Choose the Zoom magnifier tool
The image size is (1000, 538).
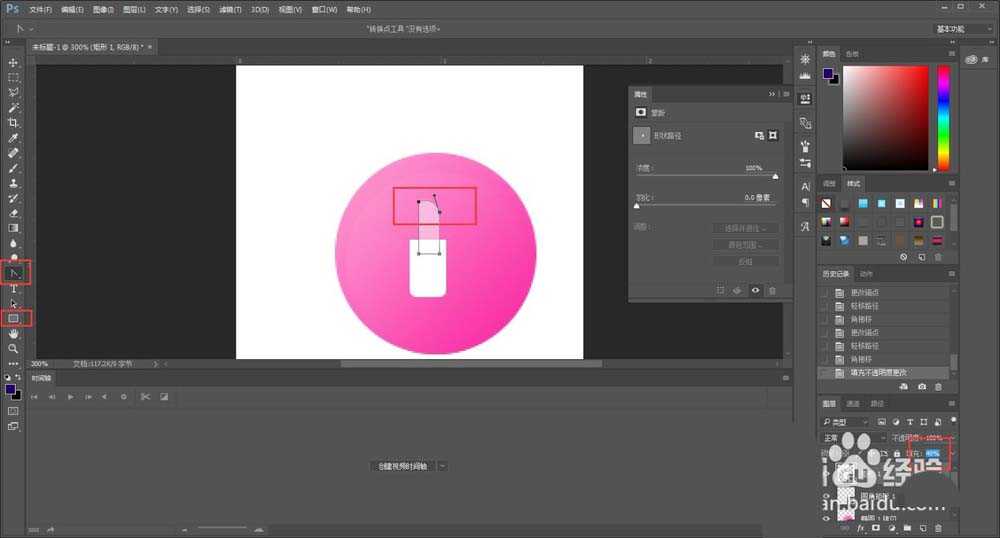tap(14, 348)
